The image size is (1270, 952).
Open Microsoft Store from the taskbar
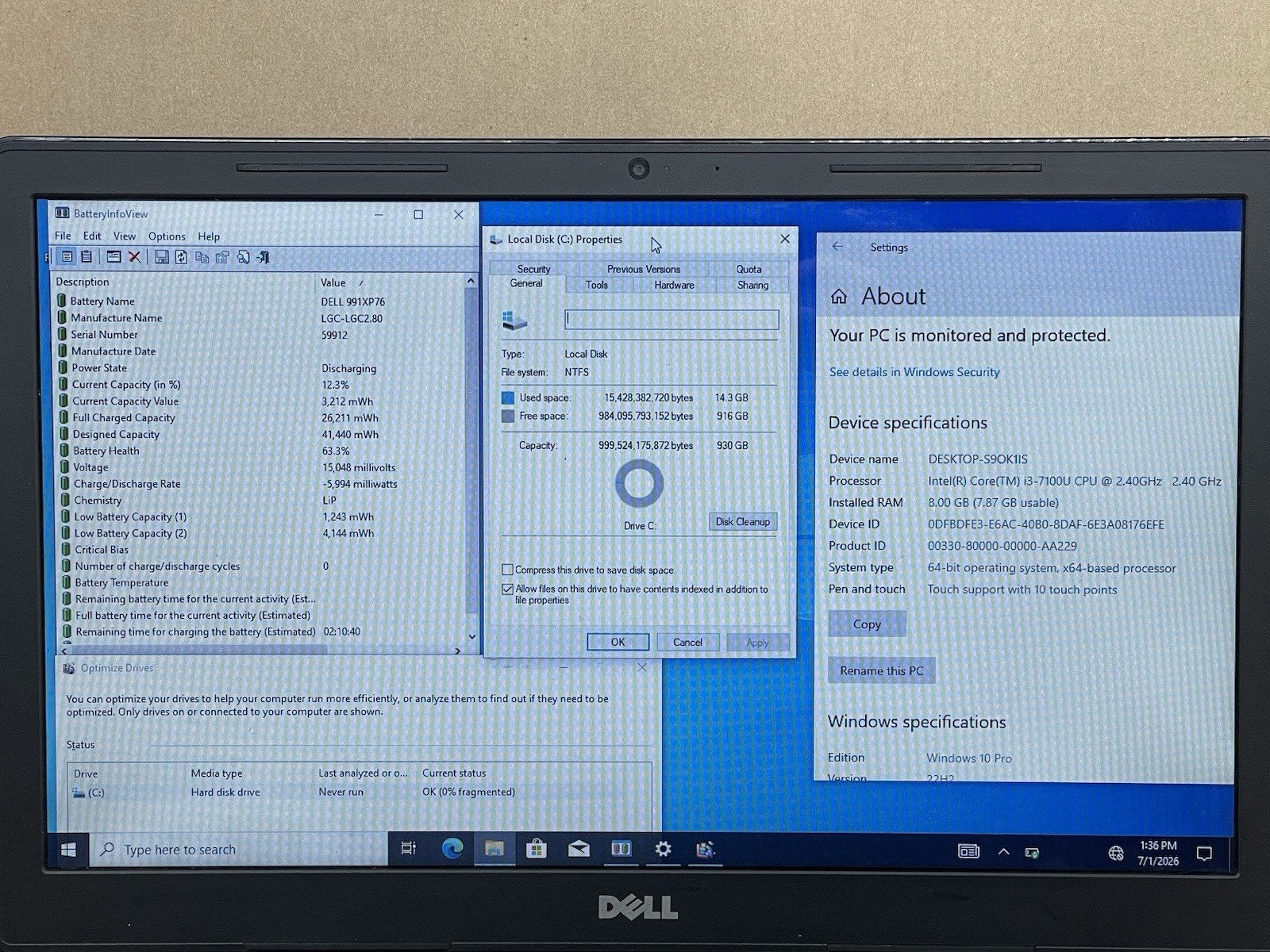(537, 849)
